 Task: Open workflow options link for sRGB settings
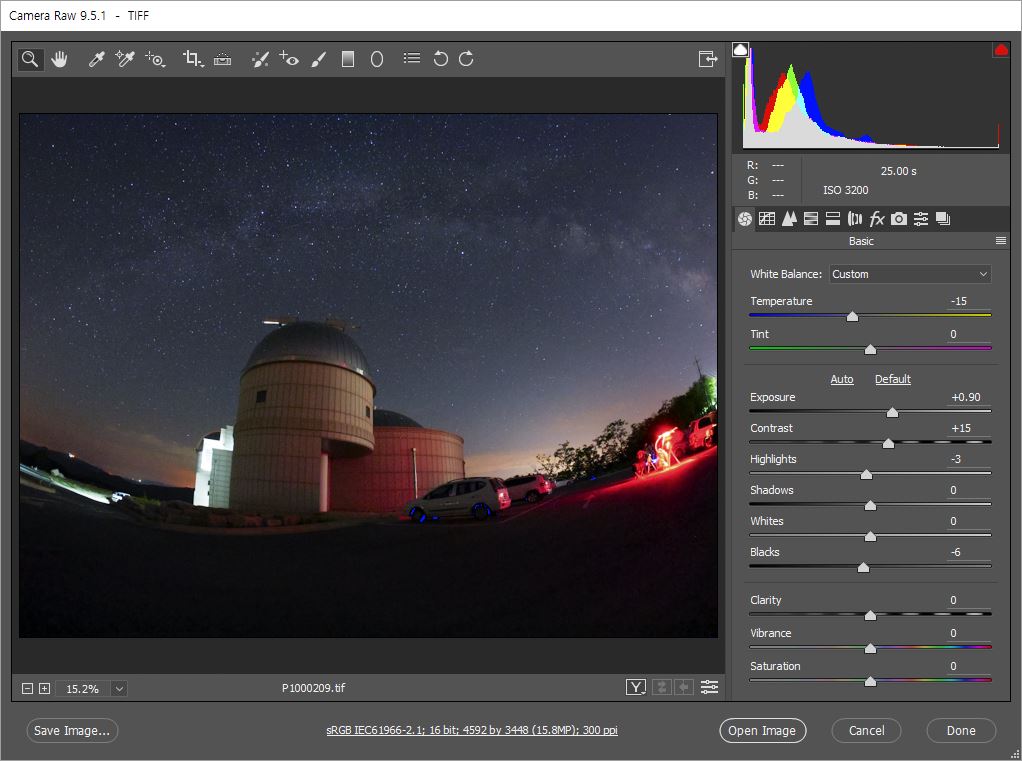tap(471, 730)
